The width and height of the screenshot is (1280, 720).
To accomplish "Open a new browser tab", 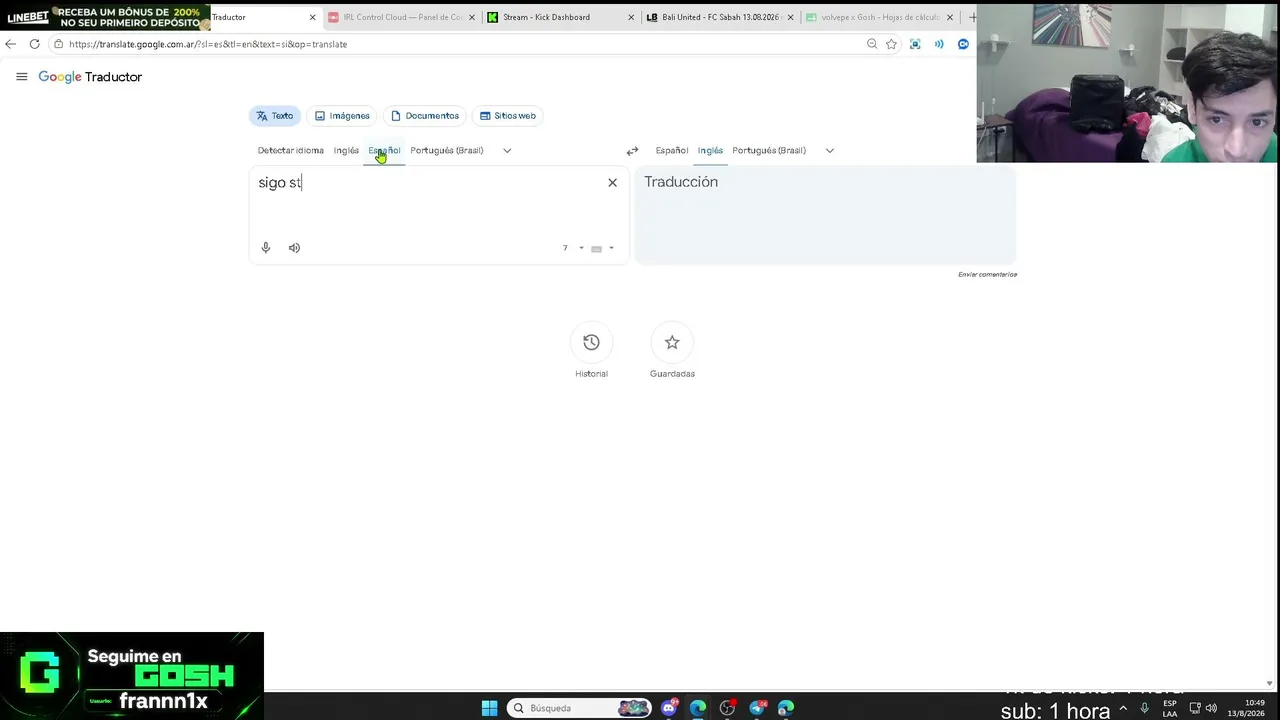I will point(972,17).
